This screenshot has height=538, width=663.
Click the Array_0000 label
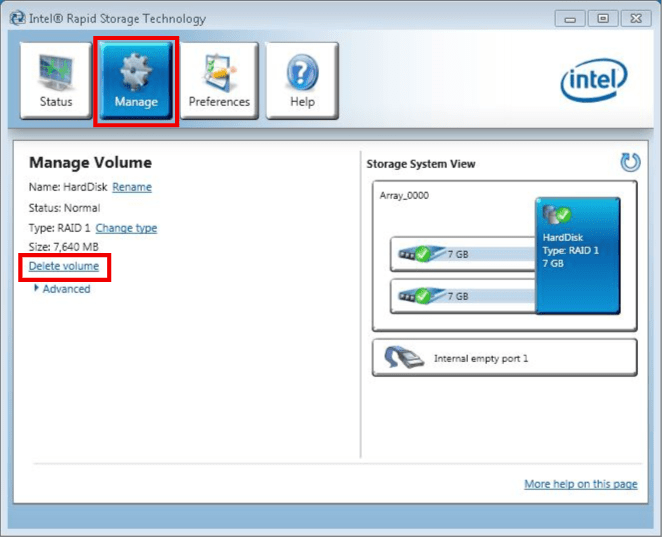404,195
